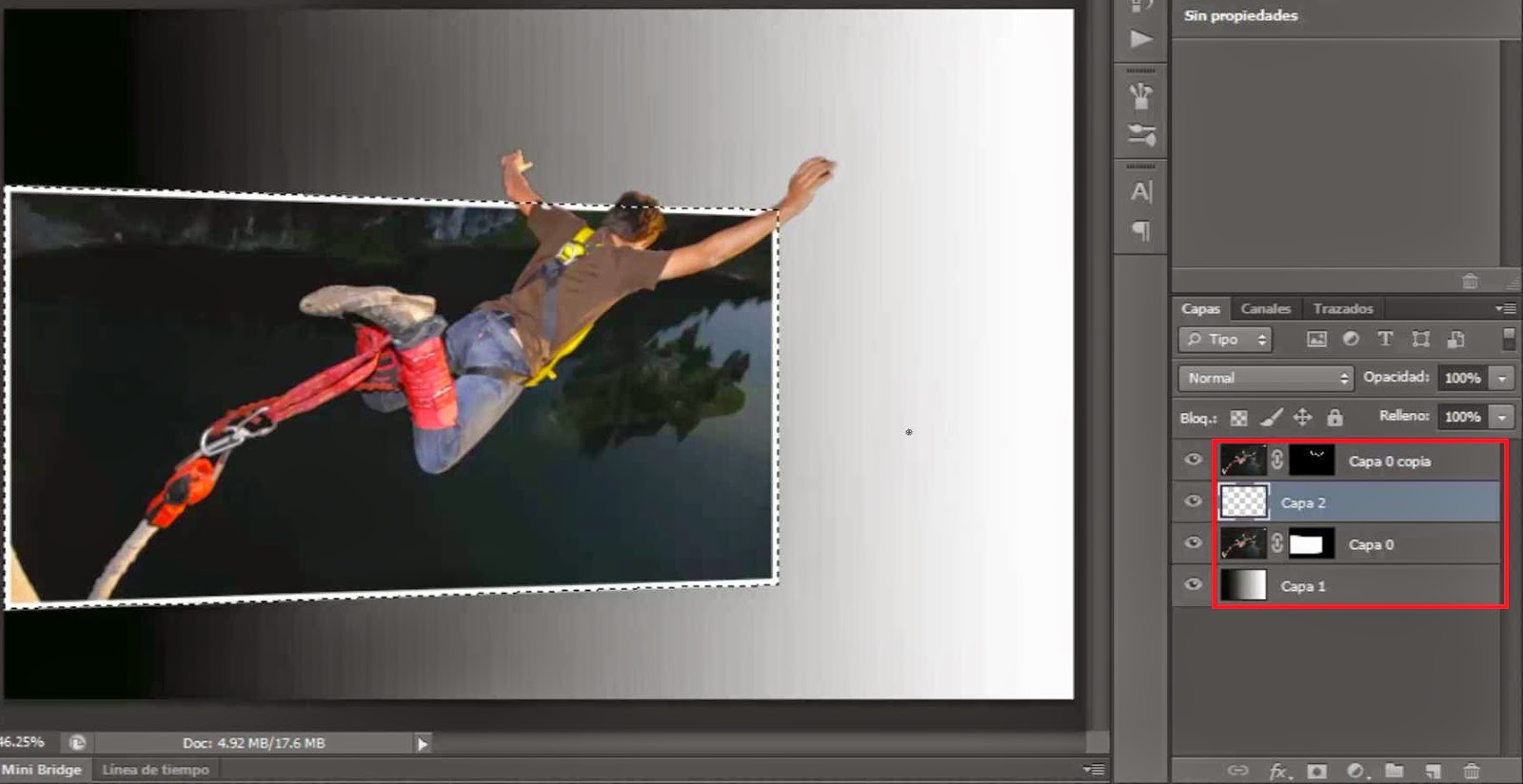Image resolution: width=1523 pixels, height=784 pixels.
Task: Hide the Capa 0 copia layer
Action: pyautogui.click(x=1193, y=460)
